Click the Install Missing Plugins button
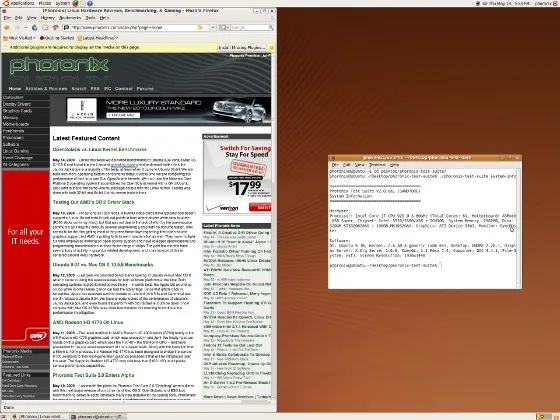Viewport: 560px width, 420px height. click(x=242, y=48)
